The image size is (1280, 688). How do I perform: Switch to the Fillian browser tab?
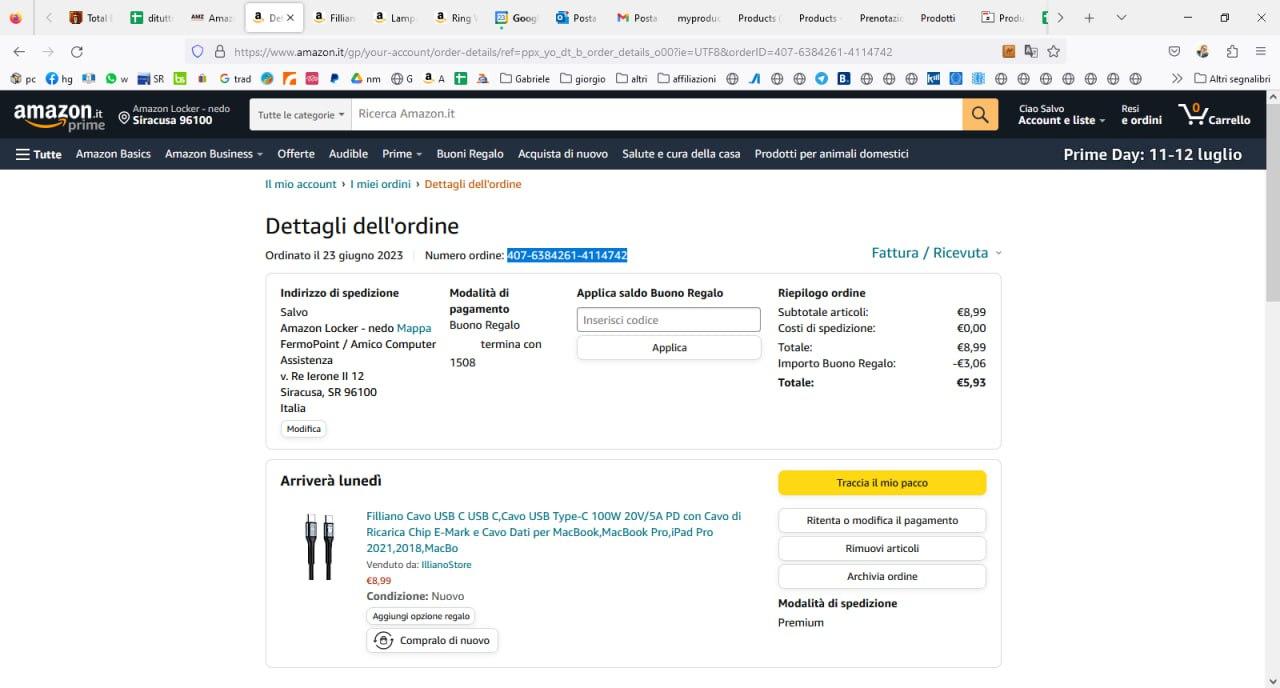click(x=333, y=18)
